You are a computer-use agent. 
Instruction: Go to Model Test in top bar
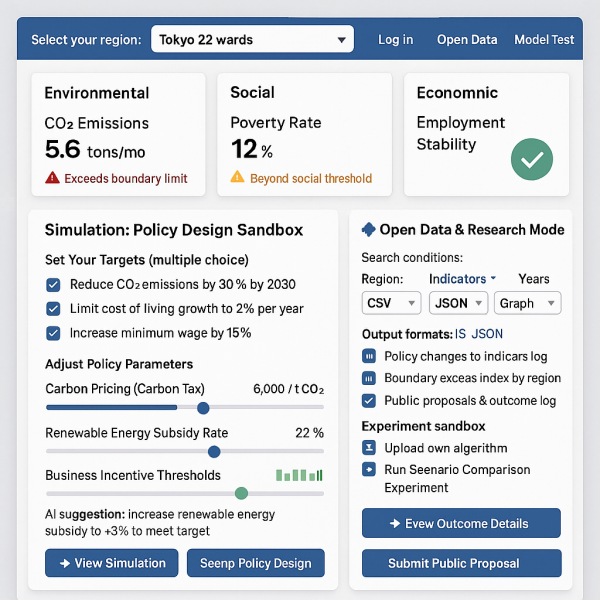[544, 40]
